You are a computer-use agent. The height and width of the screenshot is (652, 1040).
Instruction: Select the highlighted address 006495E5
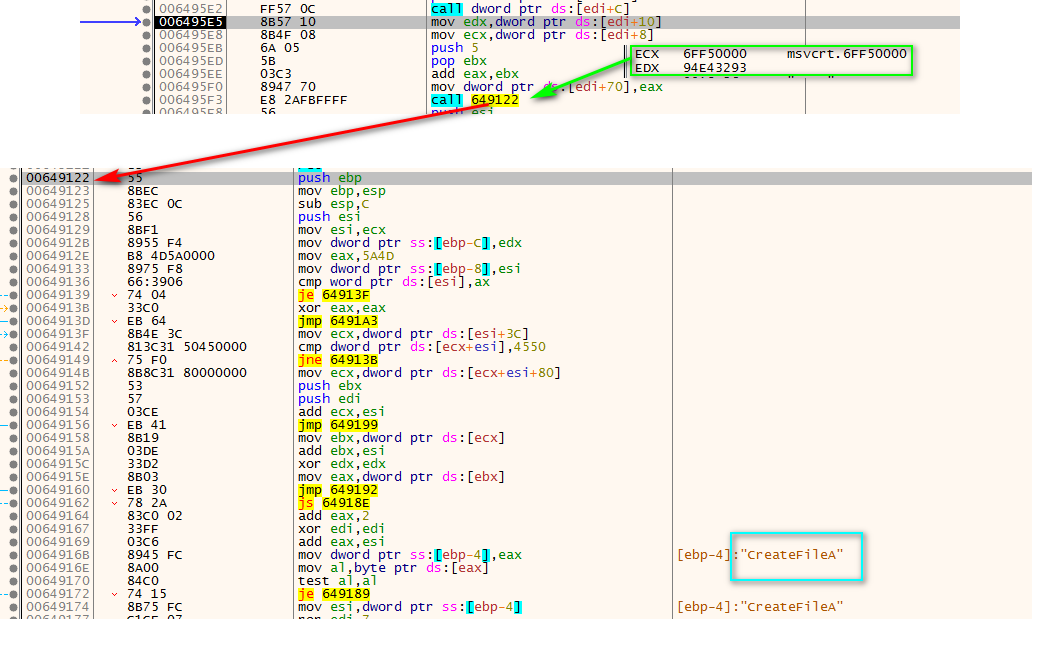[x=191, y=22]
